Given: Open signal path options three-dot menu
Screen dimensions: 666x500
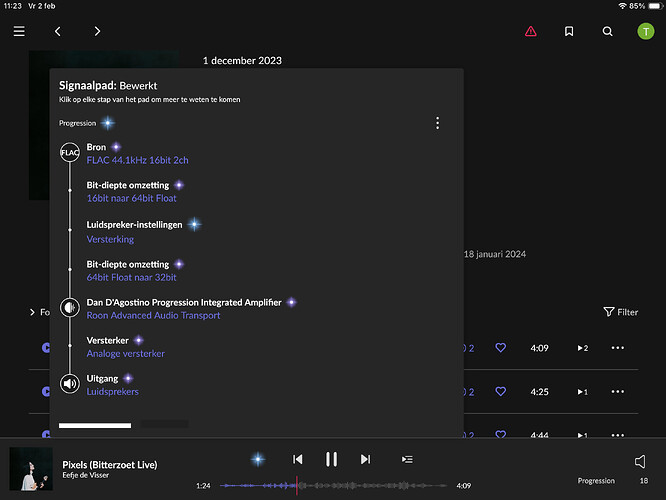Looking at the screenshot, I should [437, 123].
